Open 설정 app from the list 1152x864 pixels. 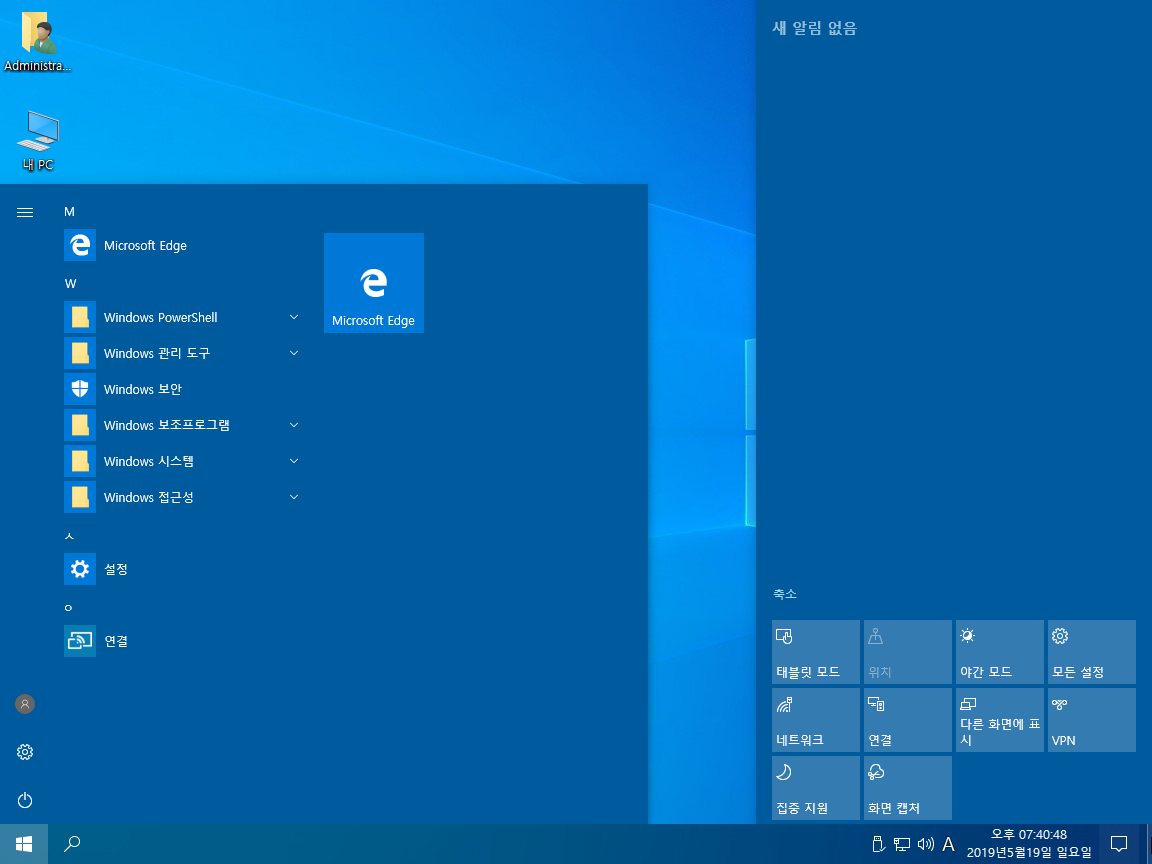(181, 569)
